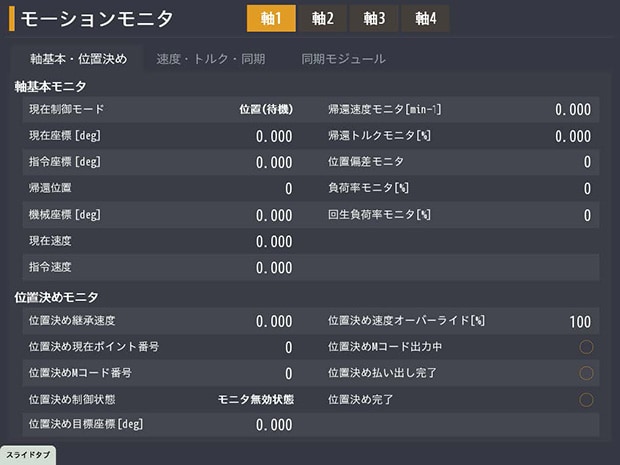Viewport: 620px width, 465px height.
Task: Open the 速度・トルク・同期 tab
Action: point(210,59)
